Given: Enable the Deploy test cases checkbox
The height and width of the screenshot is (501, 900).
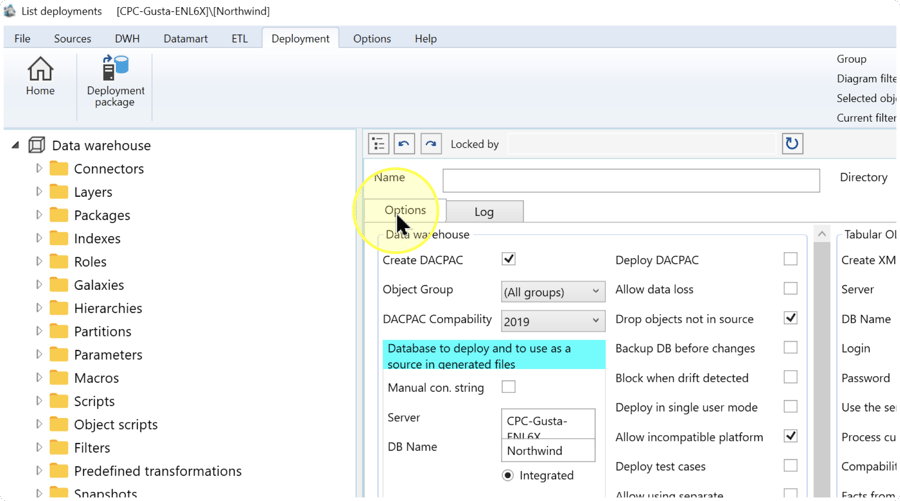Looking at the screenshot, I should click(790, 465).
